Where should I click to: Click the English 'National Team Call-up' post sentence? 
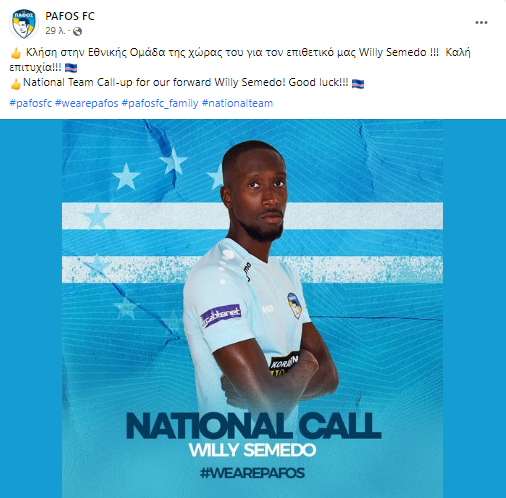(186, 82)
